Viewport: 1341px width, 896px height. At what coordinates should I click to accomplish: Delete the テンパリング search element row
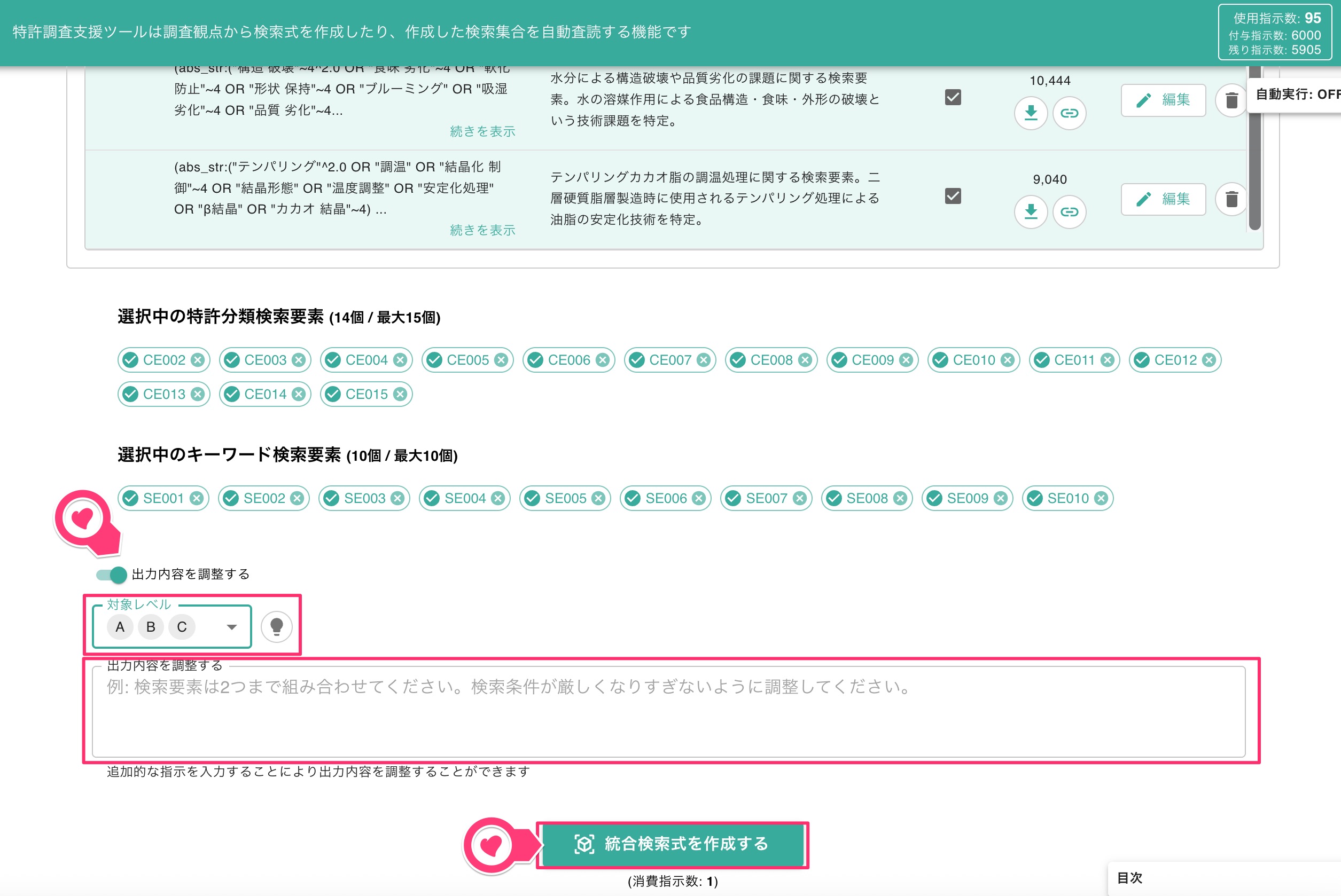click(1231, 199)
